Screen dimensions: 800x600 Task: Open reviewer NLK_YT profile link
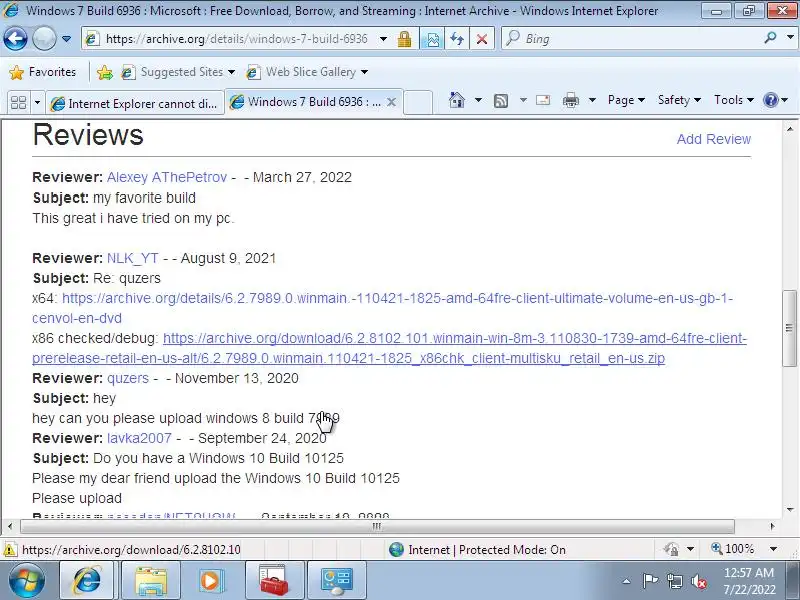coord(133,258)
